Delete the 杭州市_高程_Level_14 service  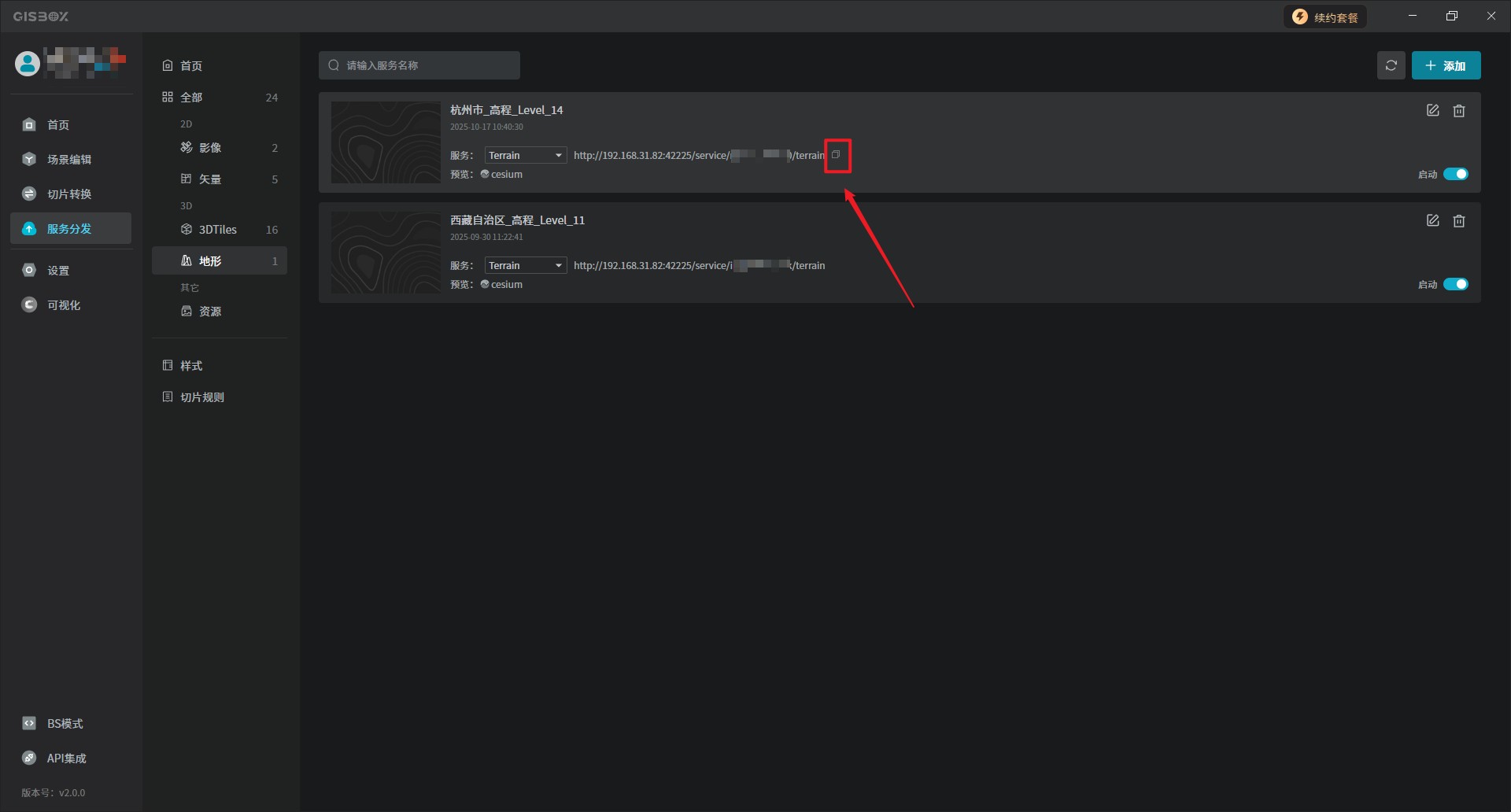coord(1458,111)
